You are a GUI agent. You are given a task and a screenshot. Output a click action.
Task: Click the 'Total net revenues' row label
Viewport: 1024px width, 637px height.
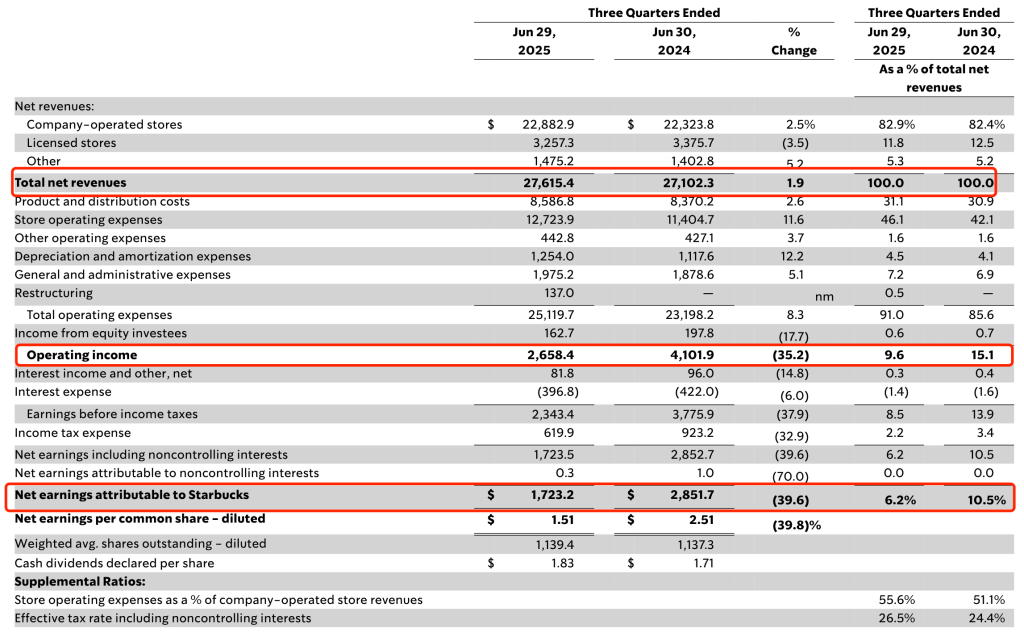click(71, 183)
